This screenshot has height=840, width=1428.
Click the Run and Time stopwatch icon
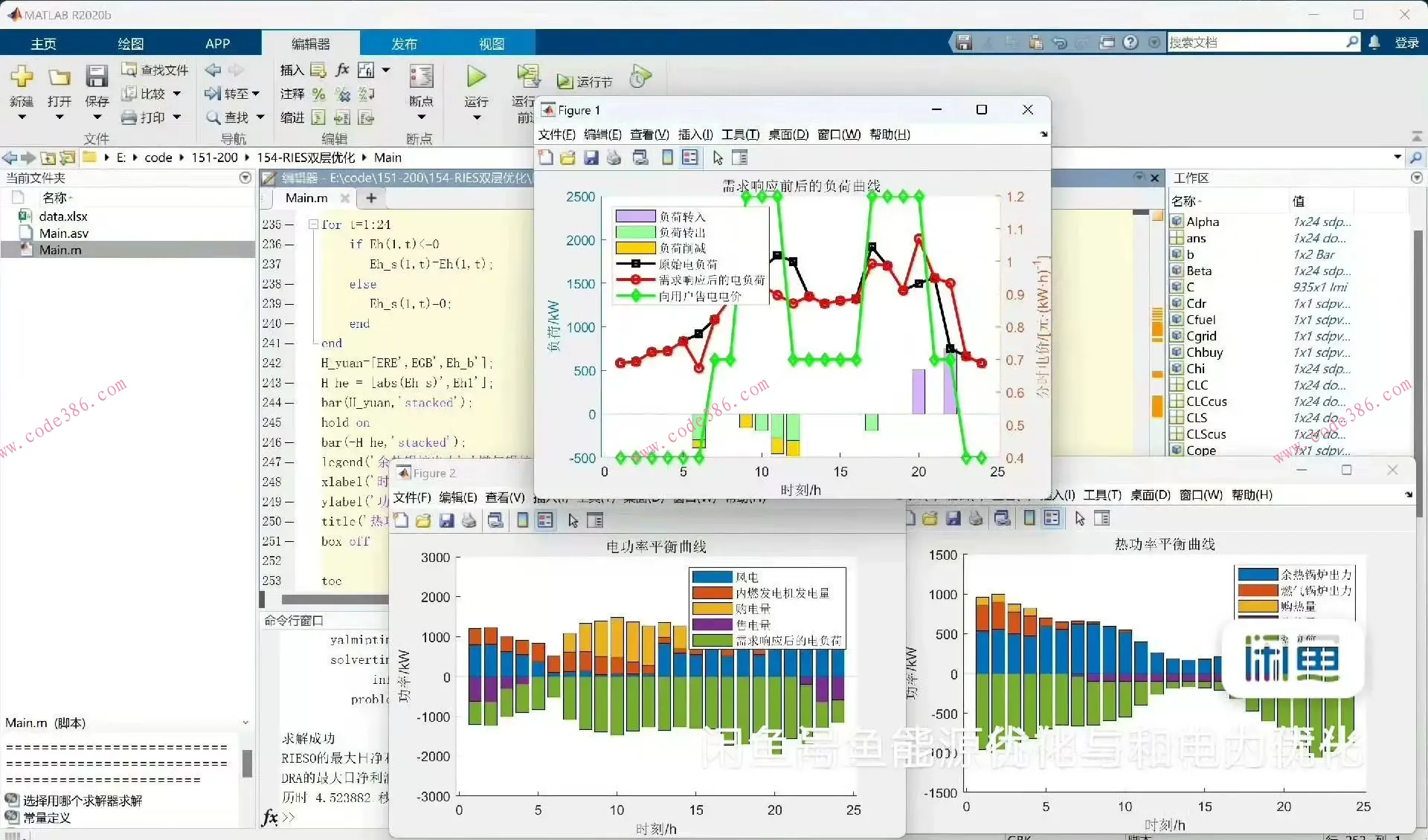pyautogui.click(x=640, y=77)
